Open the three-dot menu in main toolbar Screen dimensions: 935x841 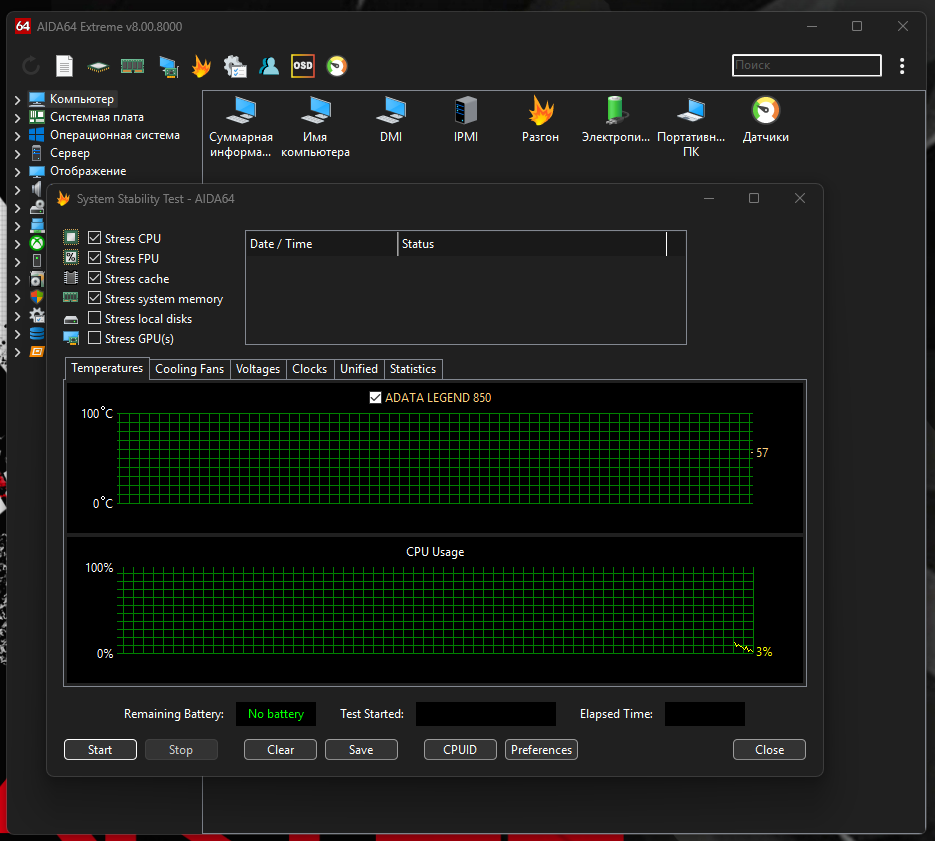coord(902,66)
